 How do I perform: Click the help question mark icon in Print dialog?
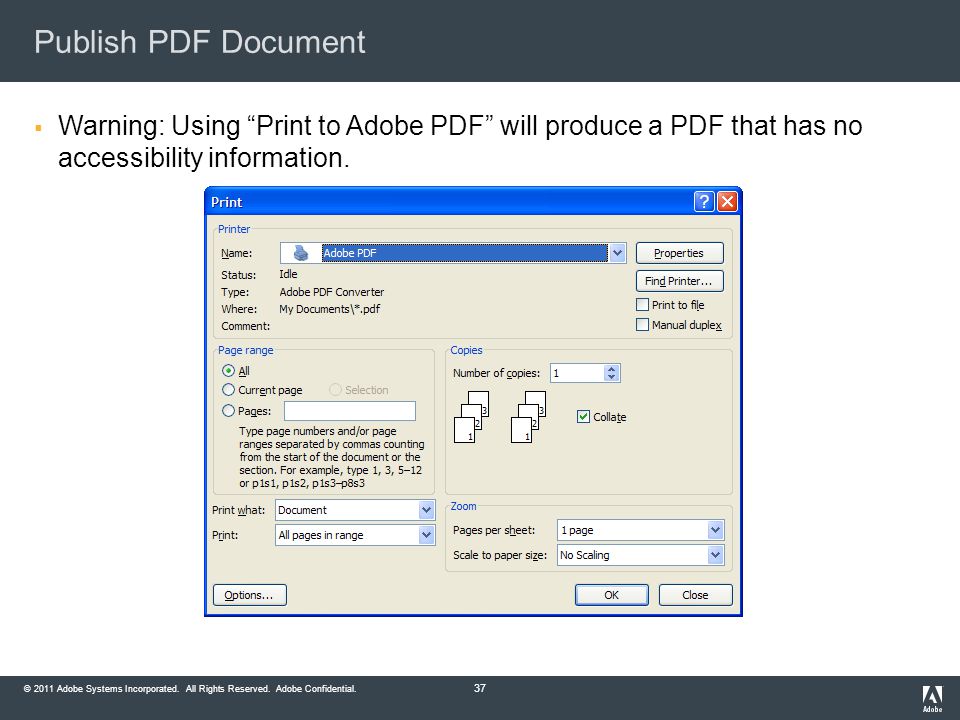pyautogui.click(x=704, y=201)
